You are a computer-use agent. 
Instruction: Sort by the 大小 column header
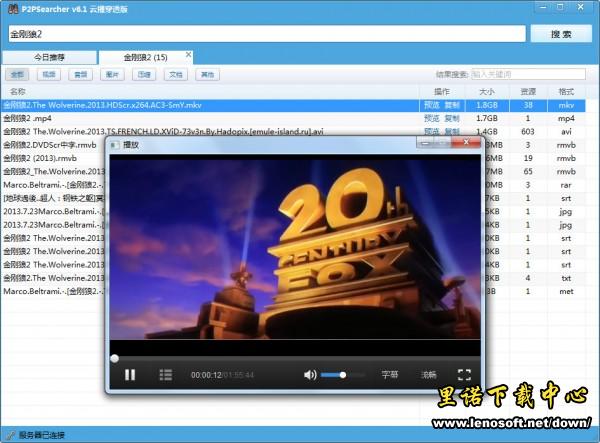pyautogui.click(x=487, y=92)
